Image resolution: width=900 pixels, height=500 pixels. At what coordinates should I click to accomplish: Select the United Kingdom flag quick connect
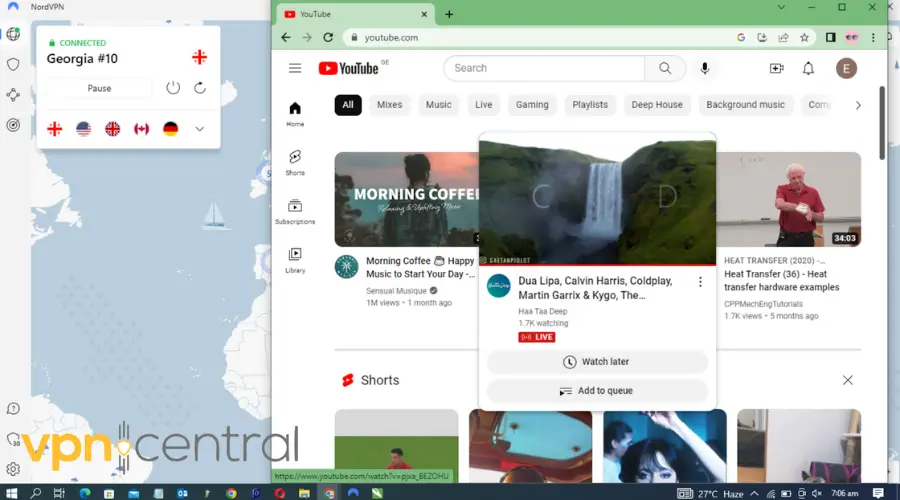pyautogui.click(x=112, y=129)
